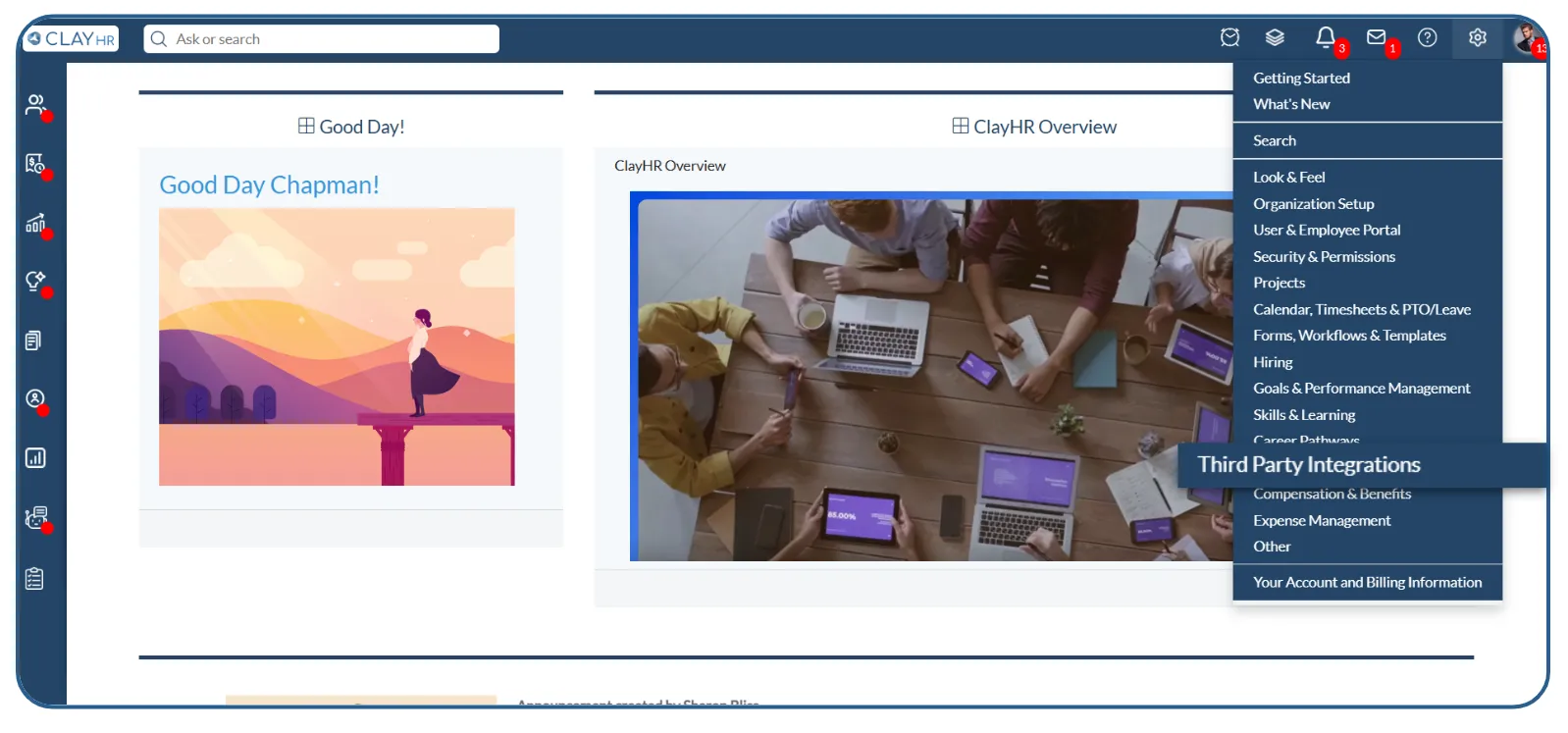Screen dimensions: 1568x733
Task: Open the checklist clipboard icon in sidebar
Action: (34, 579)
